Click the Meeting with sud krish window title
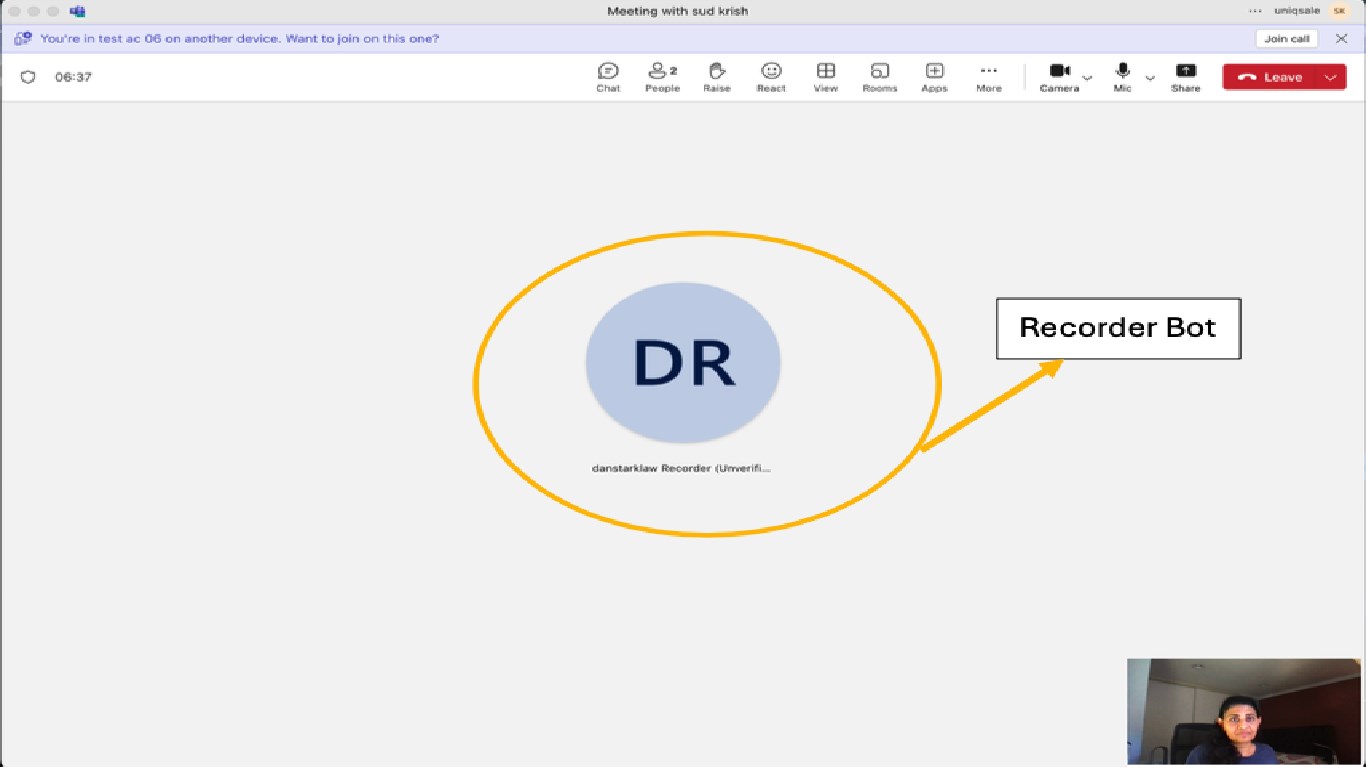Screen dimensions: 1366x768 (x=678, y=11)
